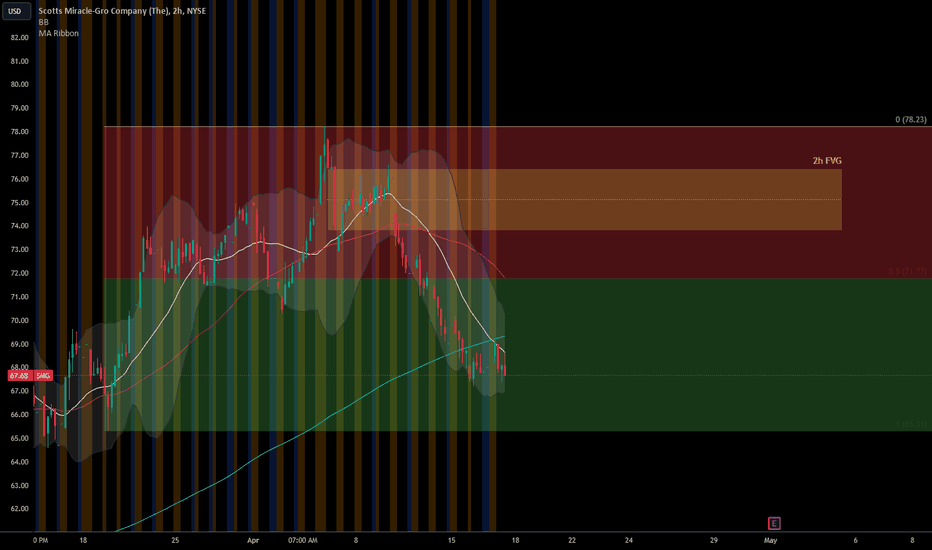Image resolution: width=932 pixels, height=550 pixels.
Task: Click the Scotts Miracle-Gro Company symbol title
Action: point(122,11)
